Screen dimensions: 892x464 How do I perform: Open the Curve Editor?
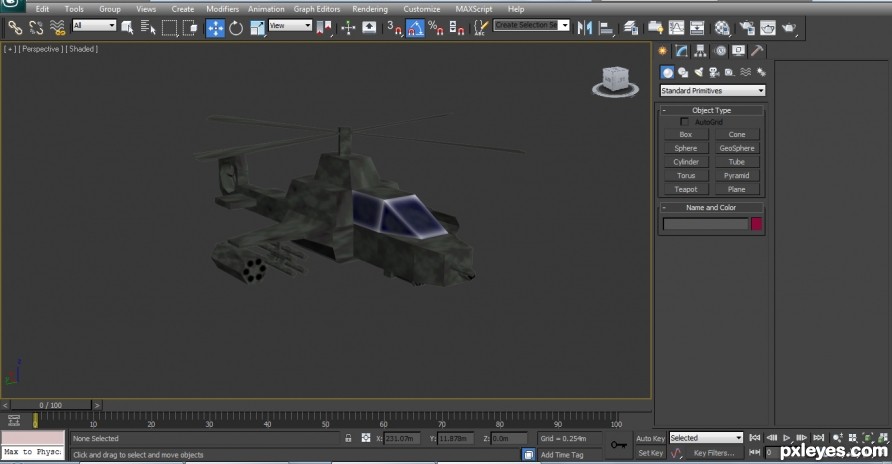pos(676,27)
